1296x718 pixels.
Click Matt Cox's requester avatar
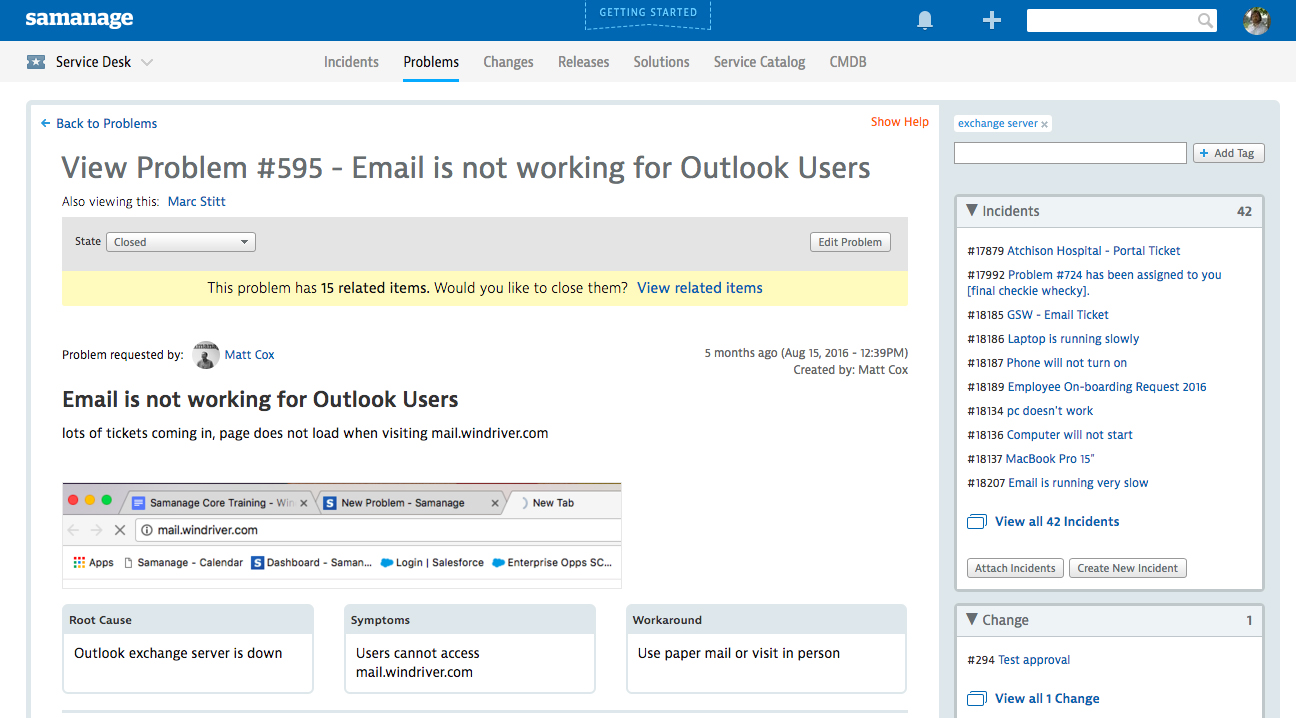(x=206, y=354)
